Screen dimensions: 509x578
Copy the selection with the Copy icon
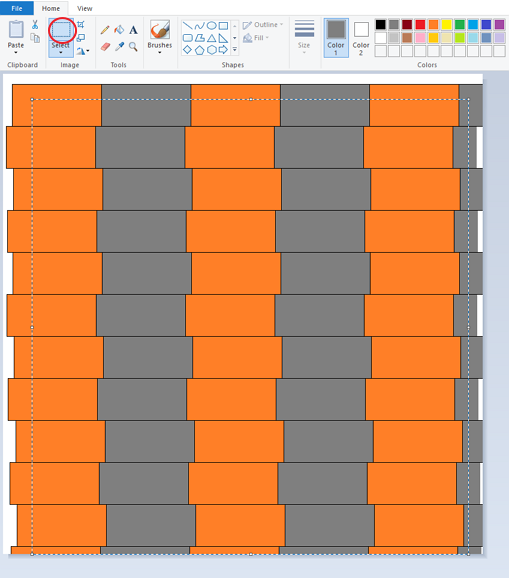tap(35, 38)
